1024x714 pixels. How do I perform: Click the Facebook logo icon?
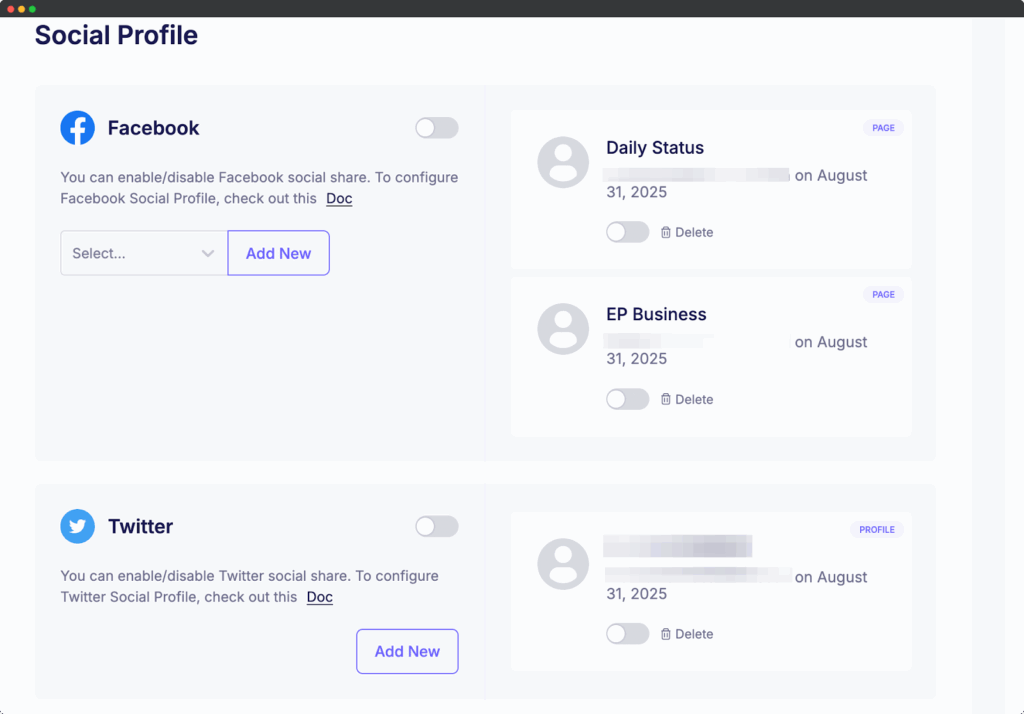coord(77,128)
